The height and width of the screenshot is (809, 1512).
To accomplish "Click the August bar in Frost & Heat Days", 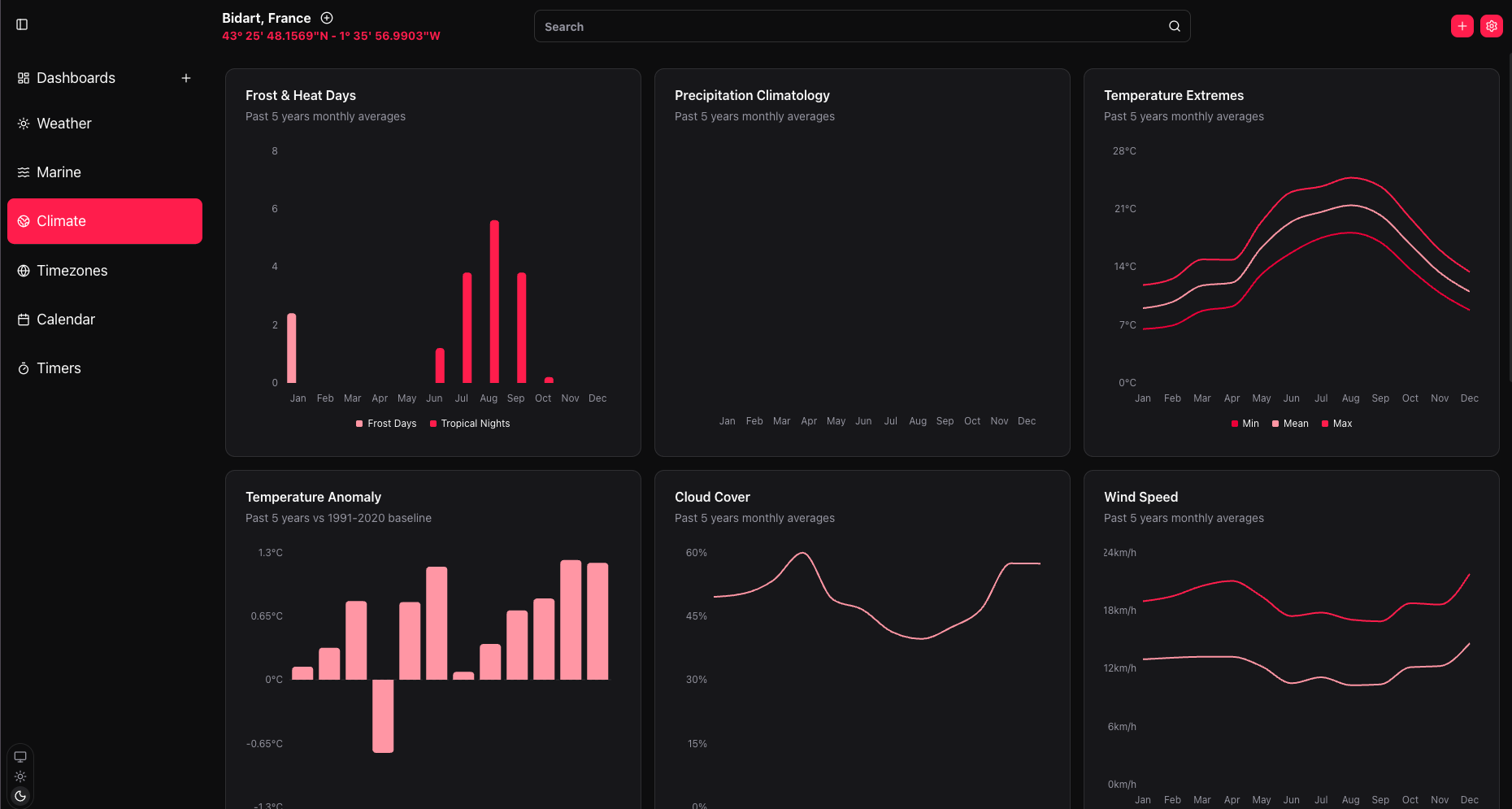I will [494, 302].
